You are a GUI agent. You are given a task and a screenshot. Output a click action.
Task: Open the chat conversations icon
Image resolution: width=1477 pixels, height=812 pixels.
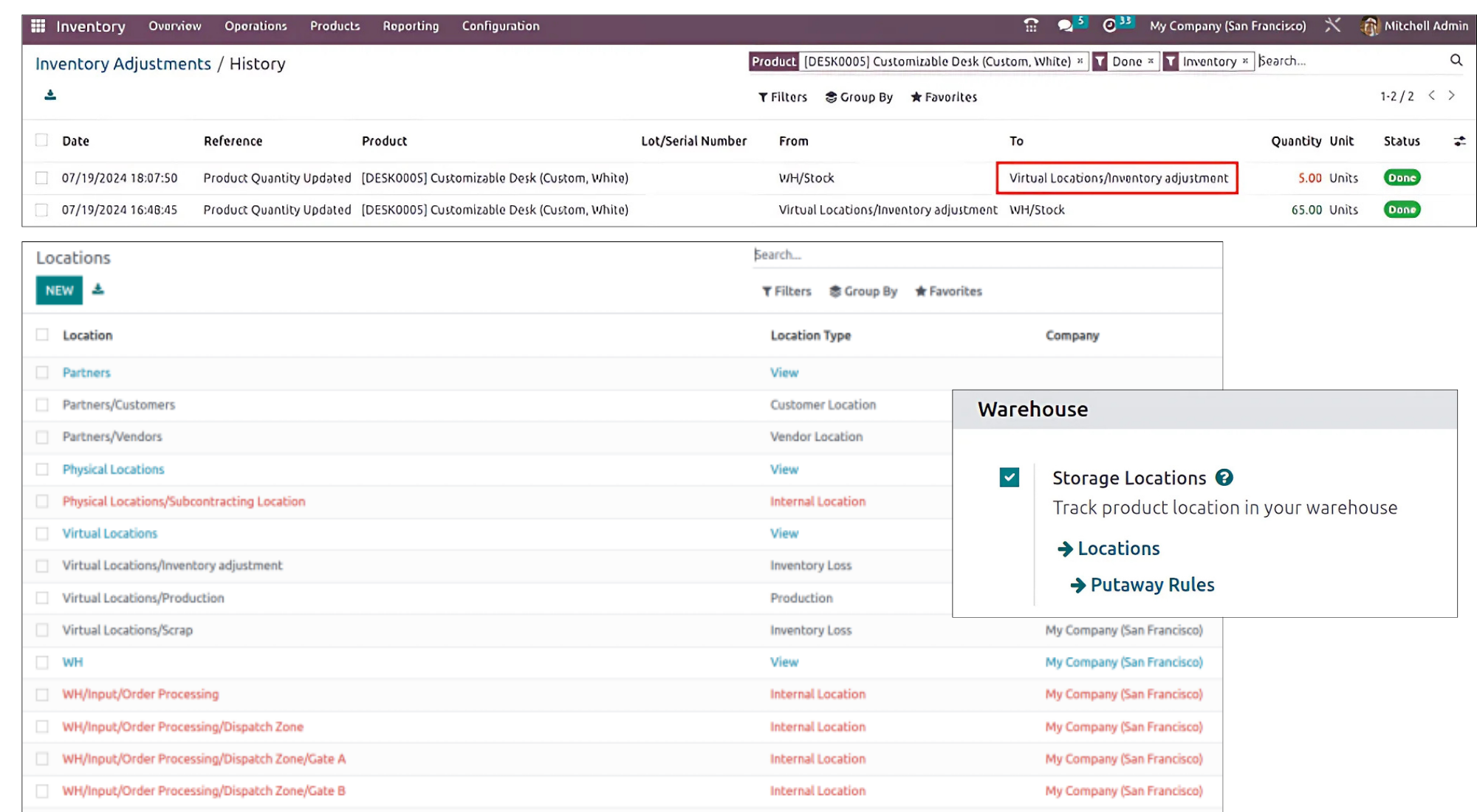tap(1065, 26)
